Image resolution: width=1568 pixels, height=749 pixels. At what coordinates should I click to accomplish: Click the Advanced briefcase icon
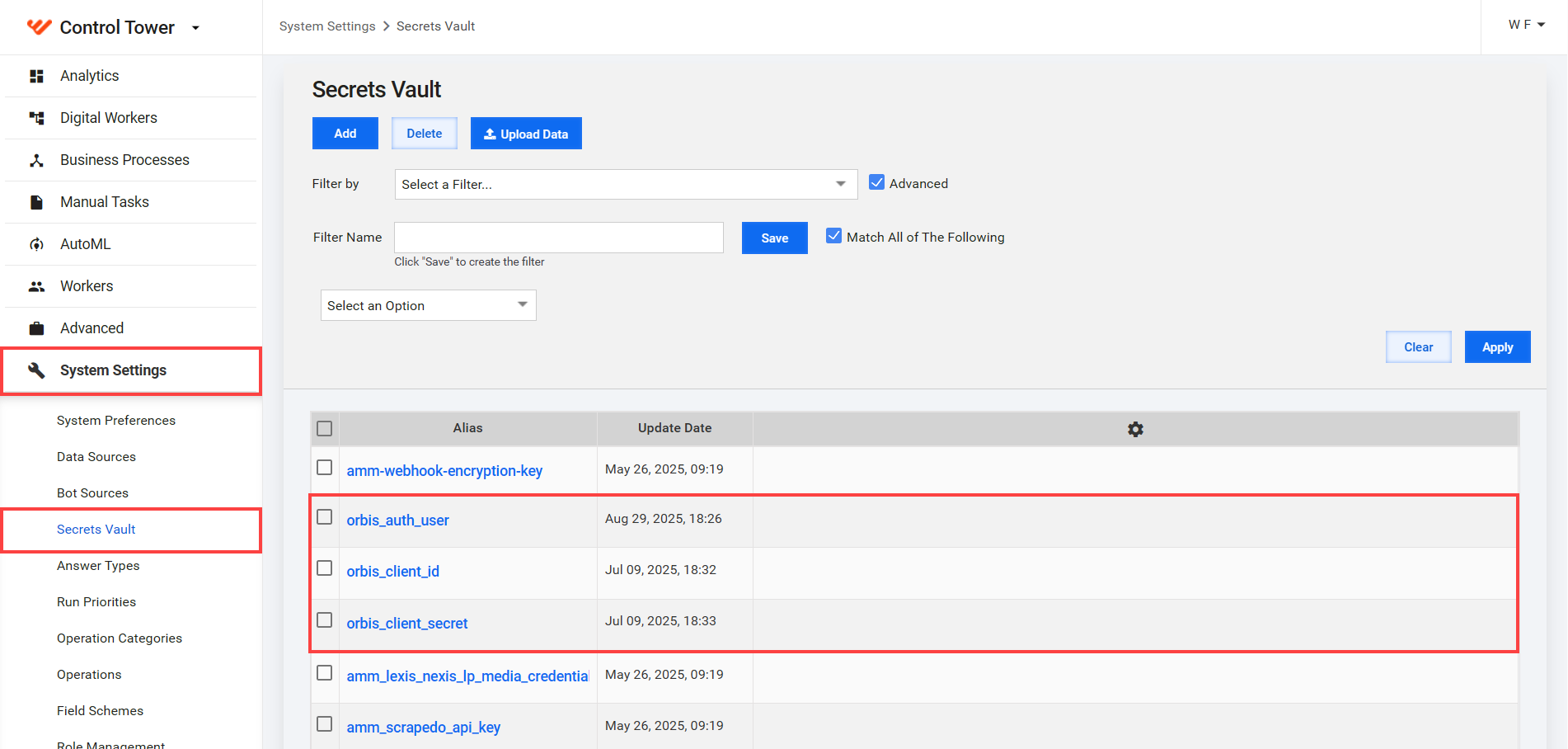point(36,328)
